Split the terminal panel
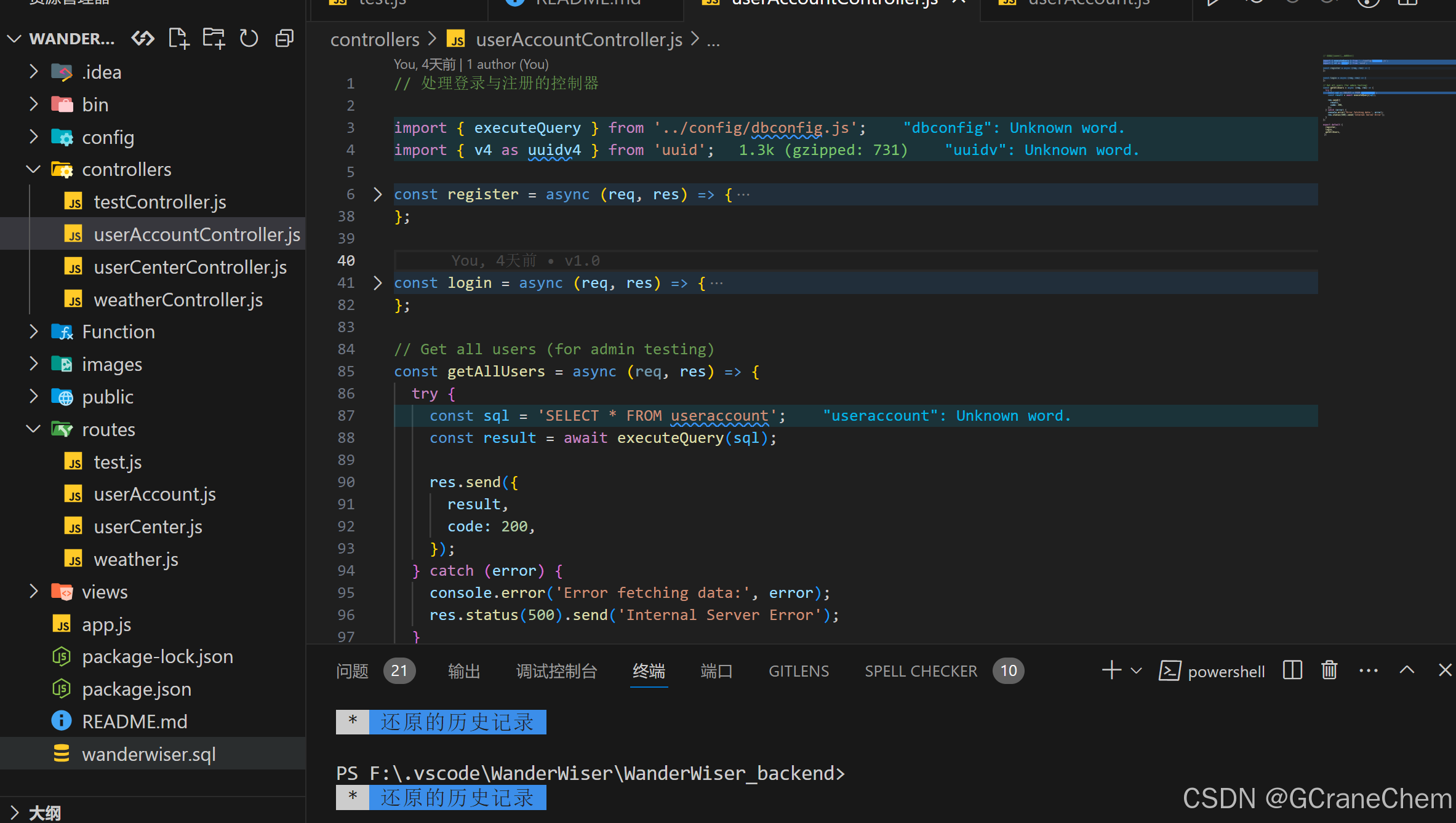 (1292, 670)
